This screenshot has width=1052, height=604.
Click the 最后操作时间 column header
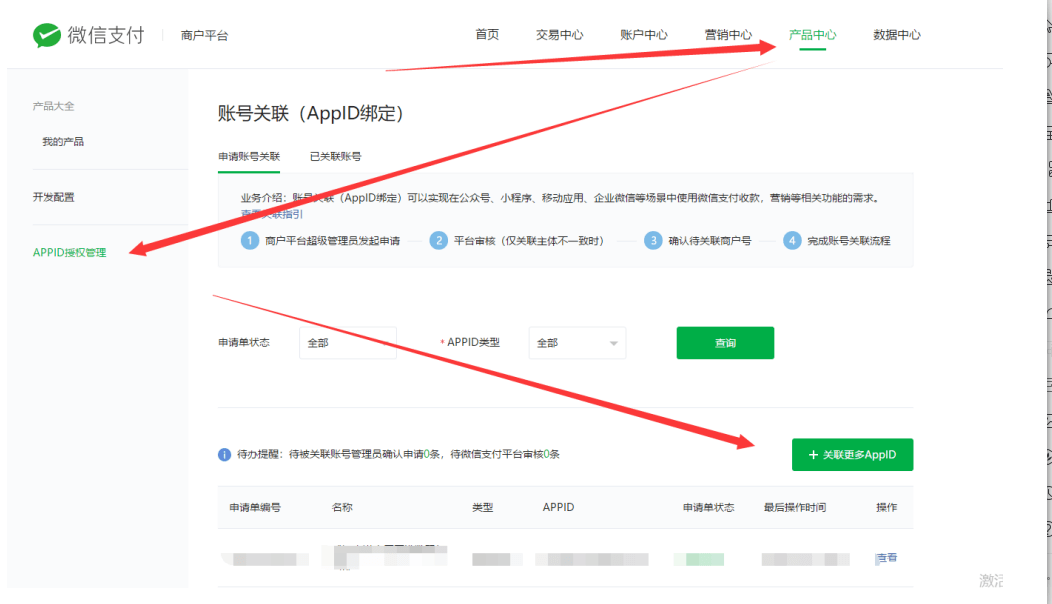[x=795, y=507]
